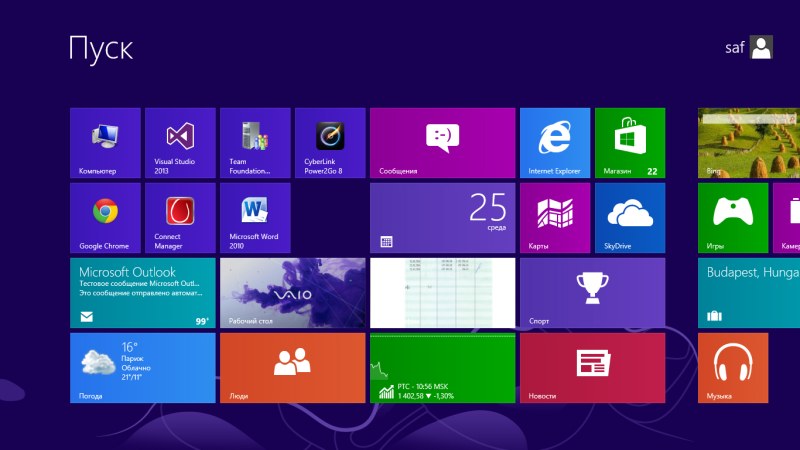800x450 pixels.
Task: Open the Рабочий стол desktop tile
Action: click(x=292, y=293)
